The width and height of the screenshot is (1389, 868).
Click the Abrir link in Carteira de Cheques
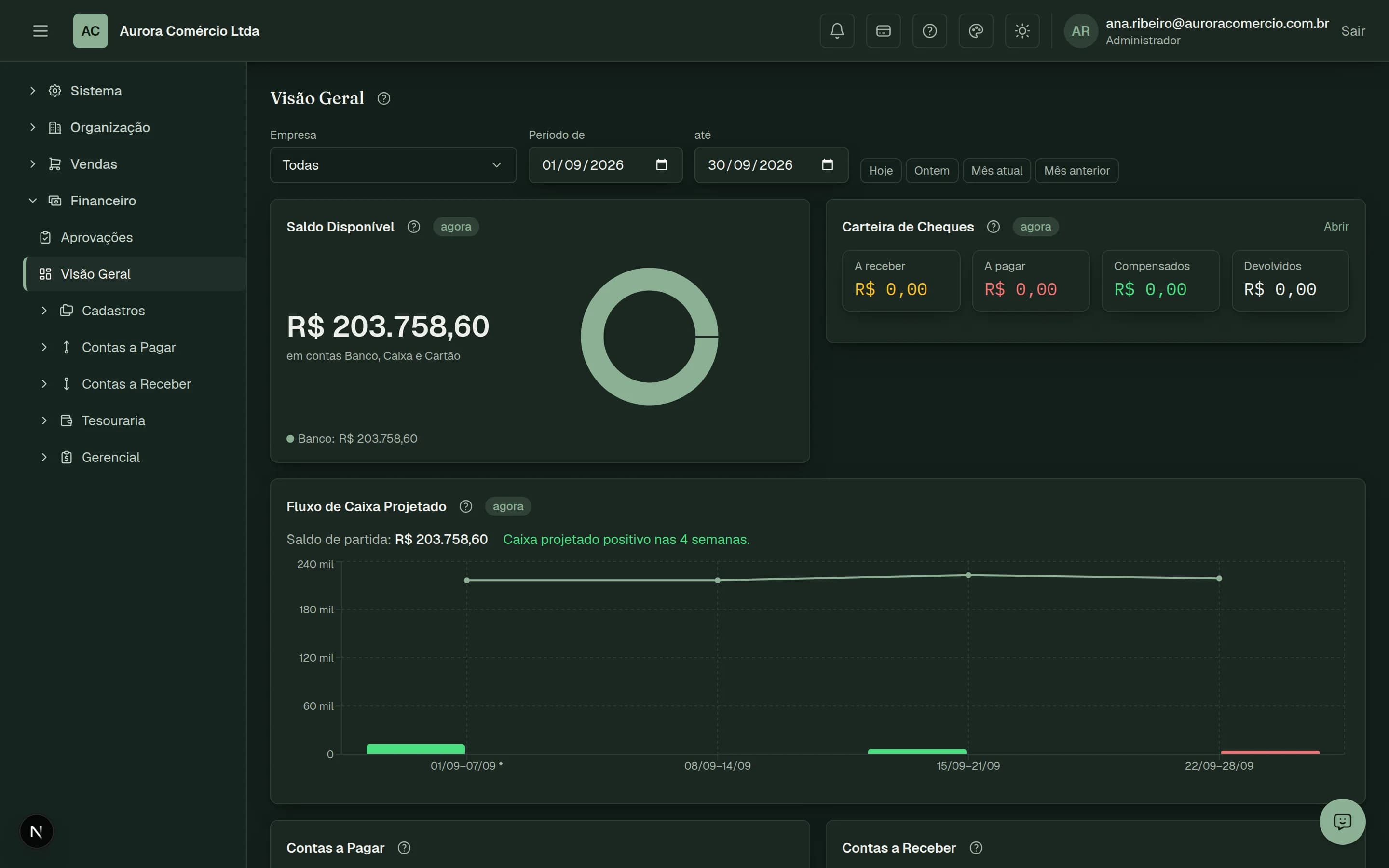(1336, 227)
